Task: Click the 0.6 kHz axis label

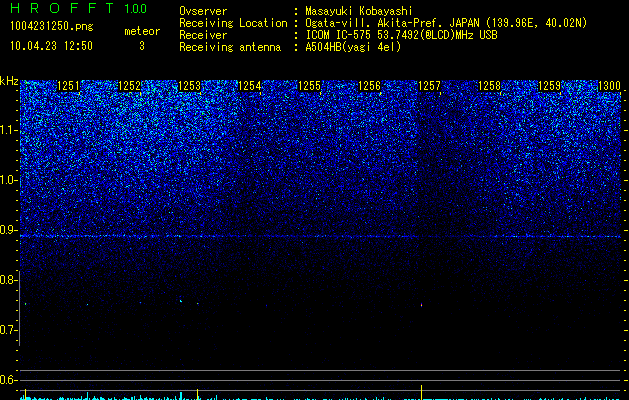Action: (9, 380)
